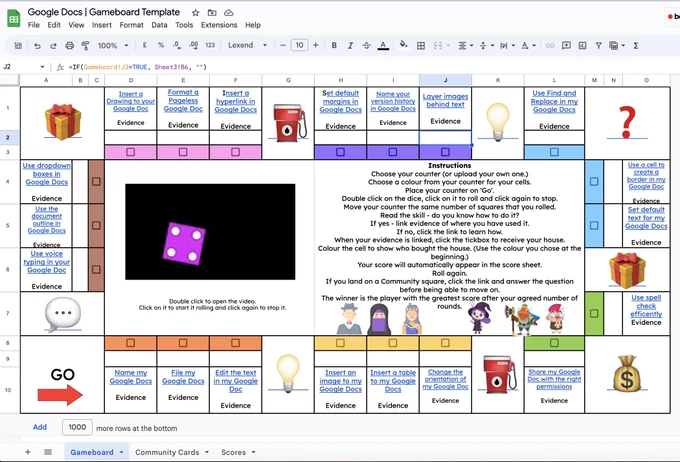The width and height of the screenshot is (680, 462).
Task: Click the purple dice video thumbnail
Action: coord(210,232)
